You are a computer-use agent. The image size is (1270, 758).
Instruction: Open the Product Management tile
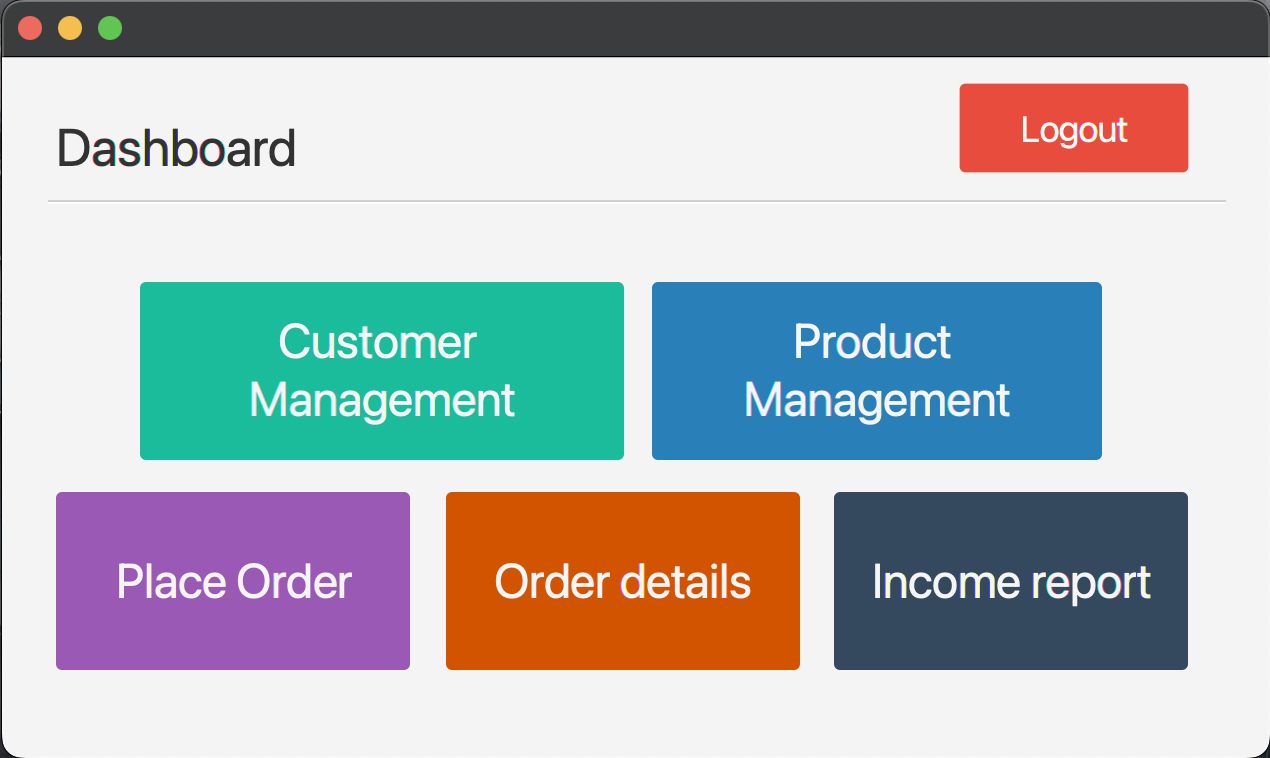[876, 371]
